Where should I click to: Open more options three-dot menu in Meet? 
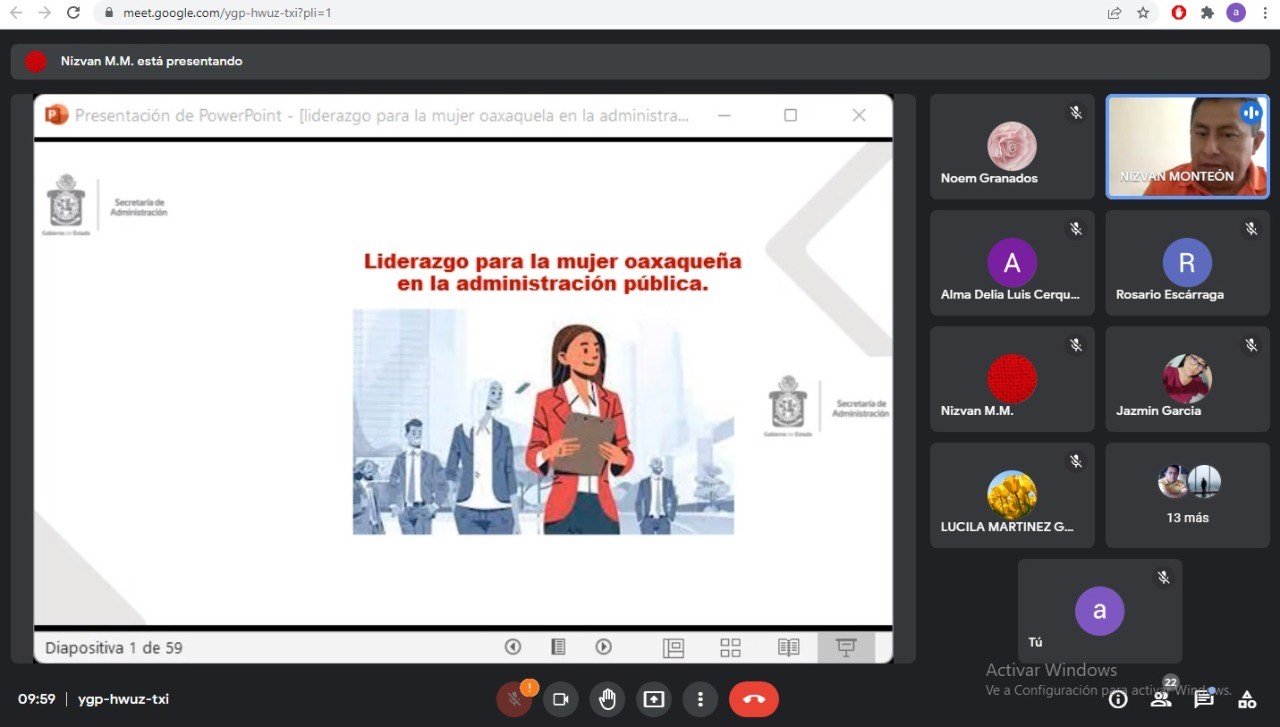coord(700,699)
